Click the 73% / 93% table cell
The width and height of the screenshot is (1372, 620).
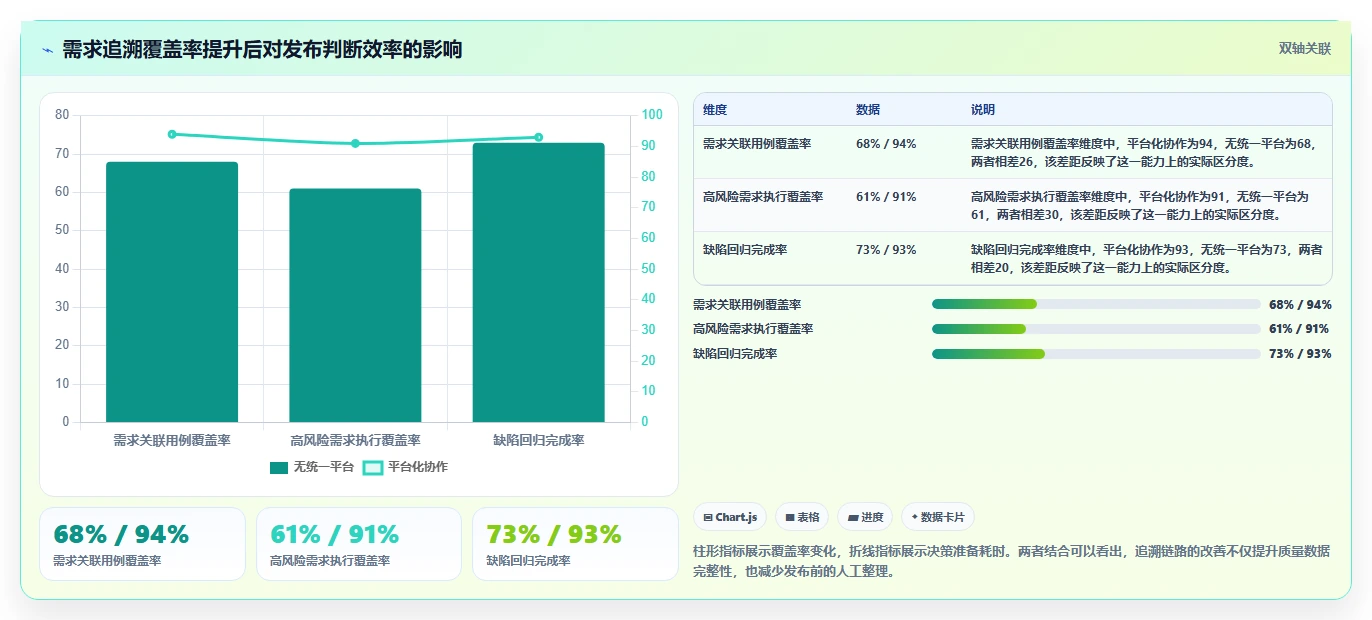click(886, 250)
